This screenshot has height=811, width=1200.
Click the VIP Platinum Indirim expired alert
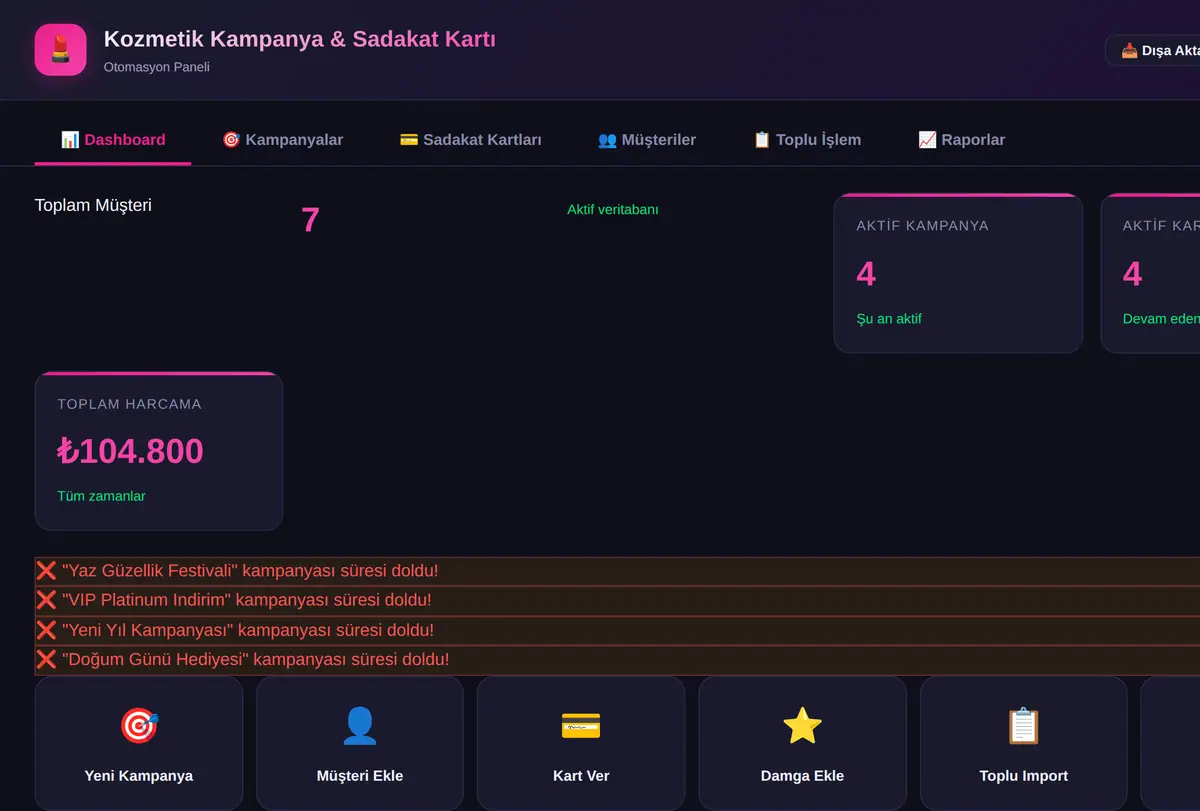(x=617, y=600)
